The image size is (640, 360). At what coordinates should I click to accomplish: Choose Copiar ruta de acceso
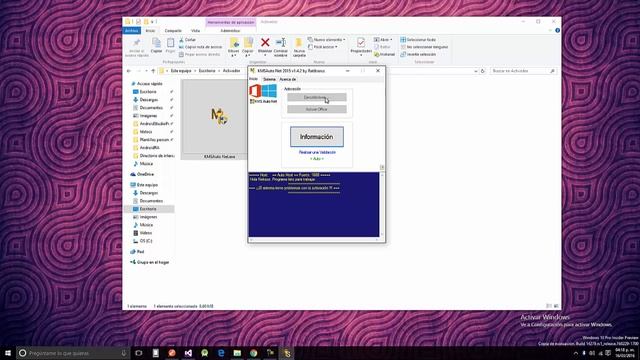click(200, 47)
